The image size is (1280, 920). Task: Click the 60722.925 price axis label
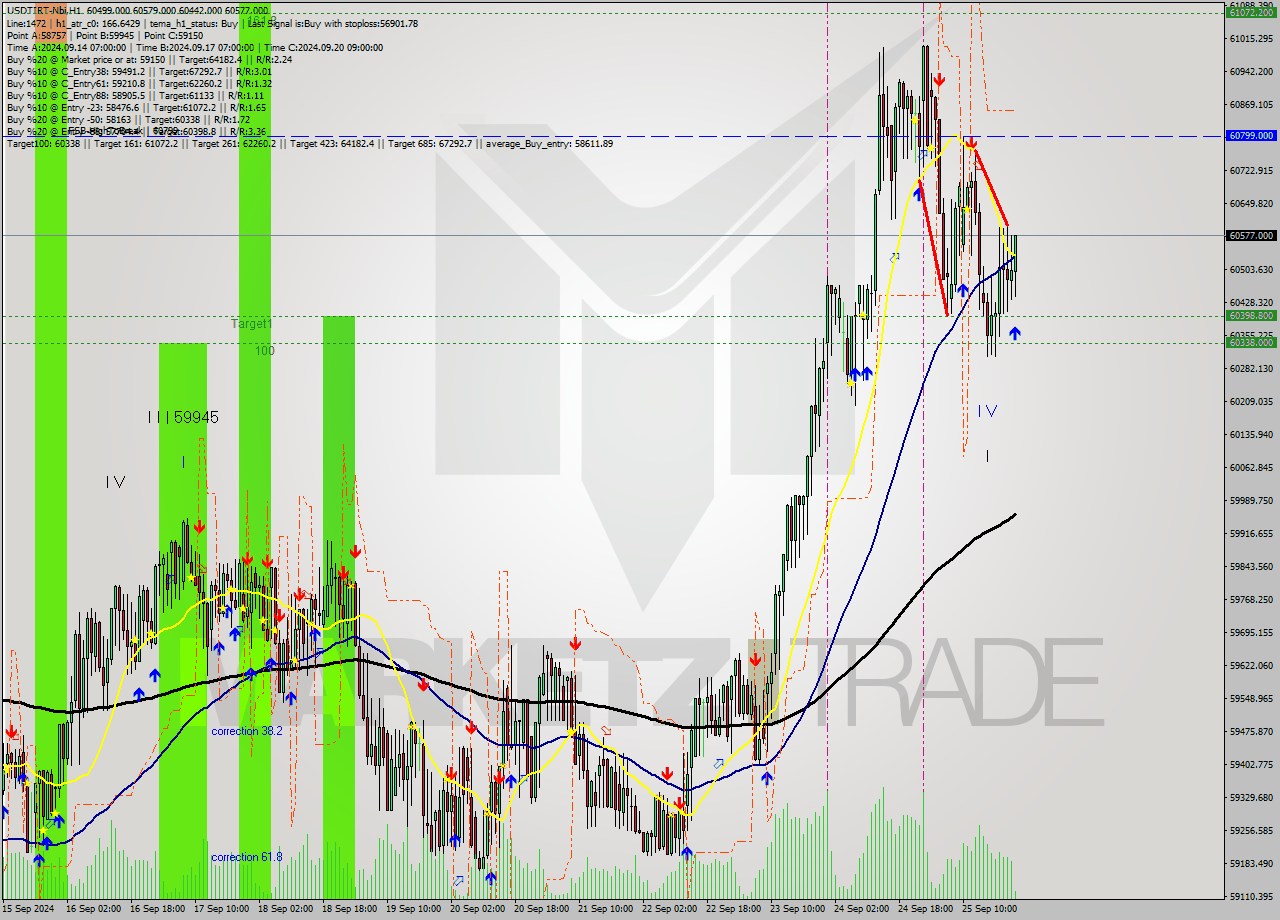[x=1252, y=171]
